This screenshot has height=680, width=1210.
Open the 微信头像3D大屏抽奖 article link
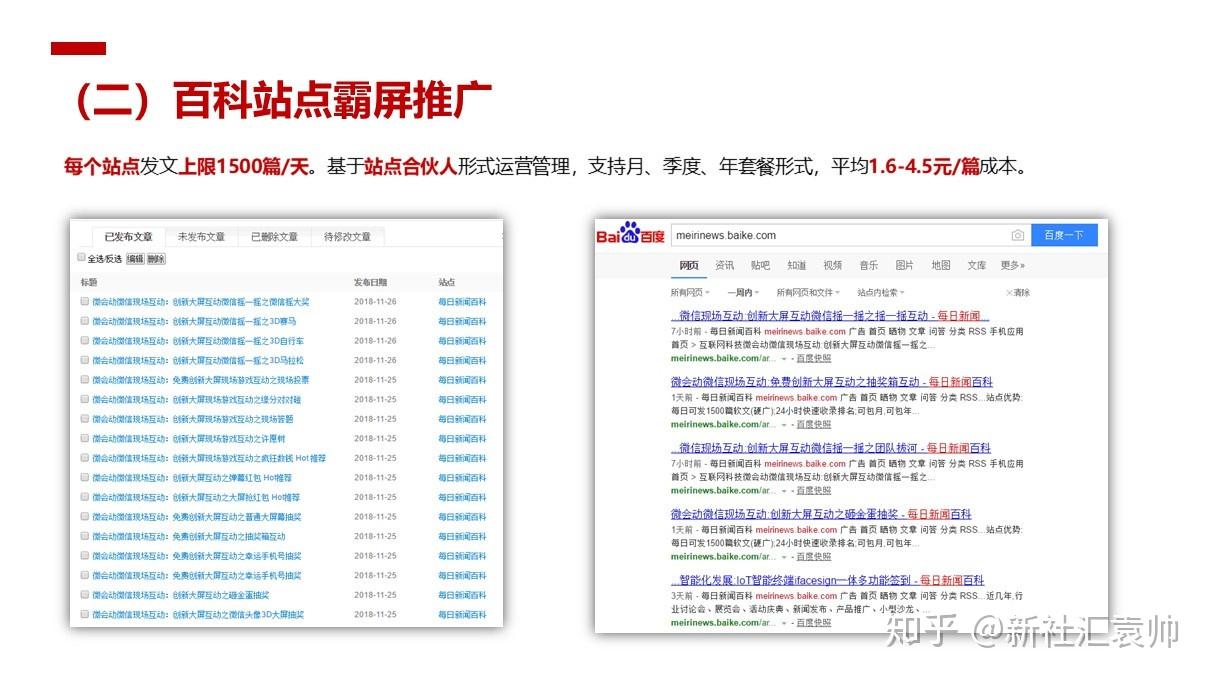point(198,614)
